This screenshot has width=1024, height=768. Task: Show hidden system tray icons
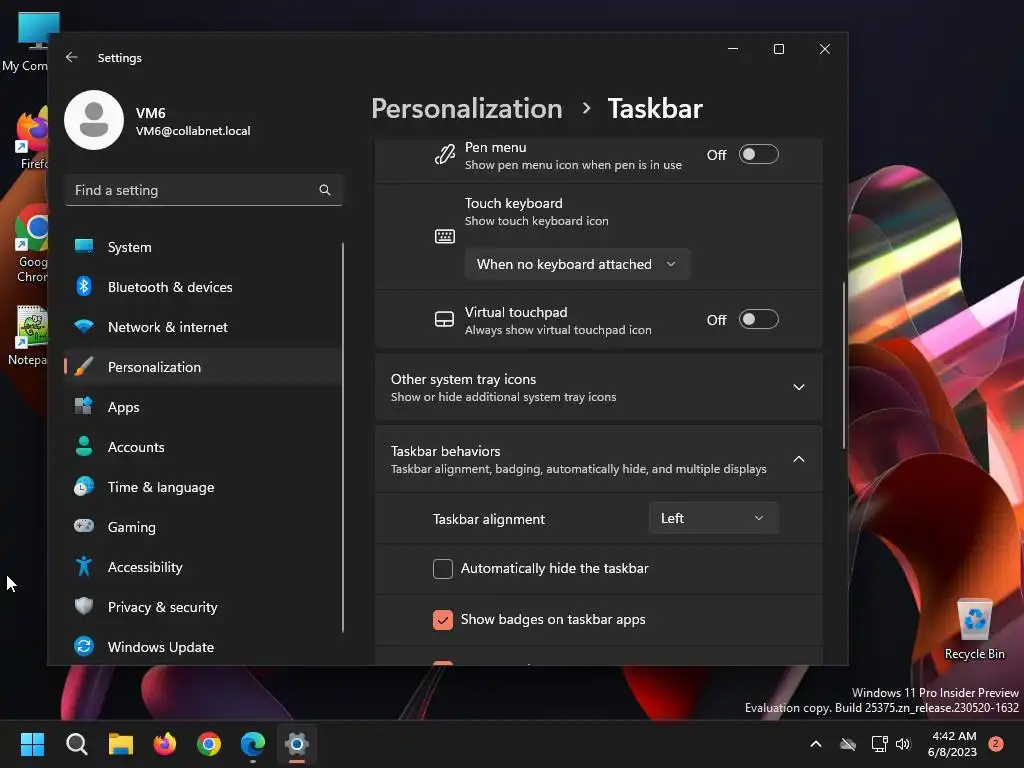816,744
